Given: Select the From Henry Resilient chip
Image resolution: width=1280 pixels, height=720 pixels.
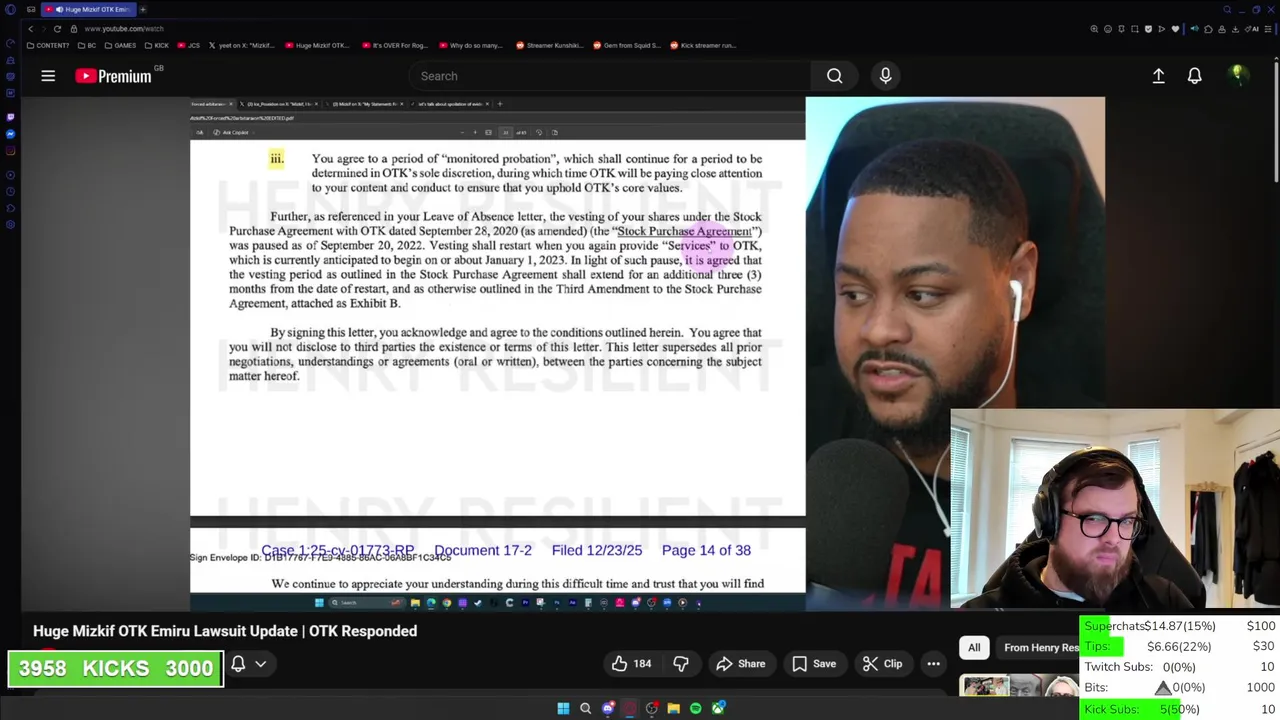Looking at the screenshot, I should 1040,647.
